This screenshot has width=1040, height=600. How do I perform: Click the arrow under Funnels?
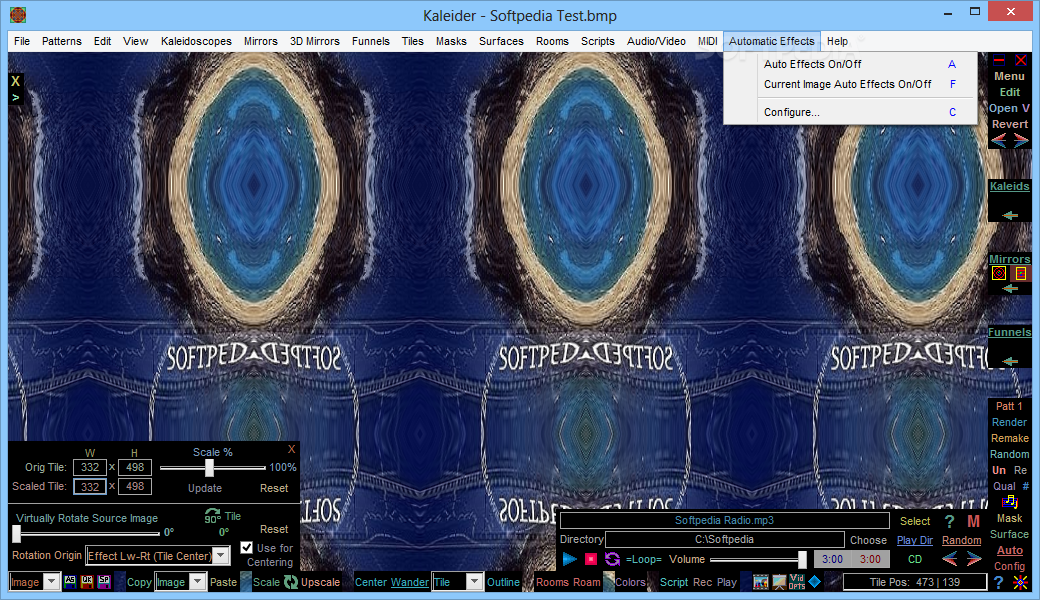(1009, 361)
